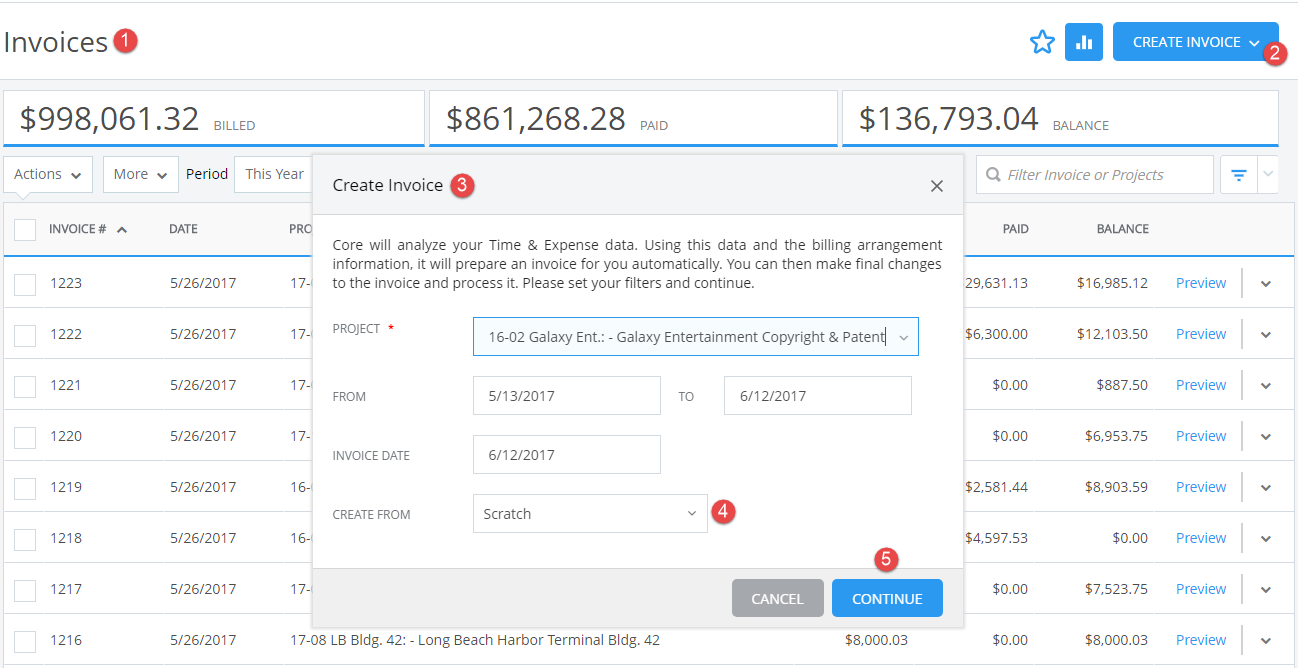Open the bar chart analytics icon

click(x=1084, y=42)
